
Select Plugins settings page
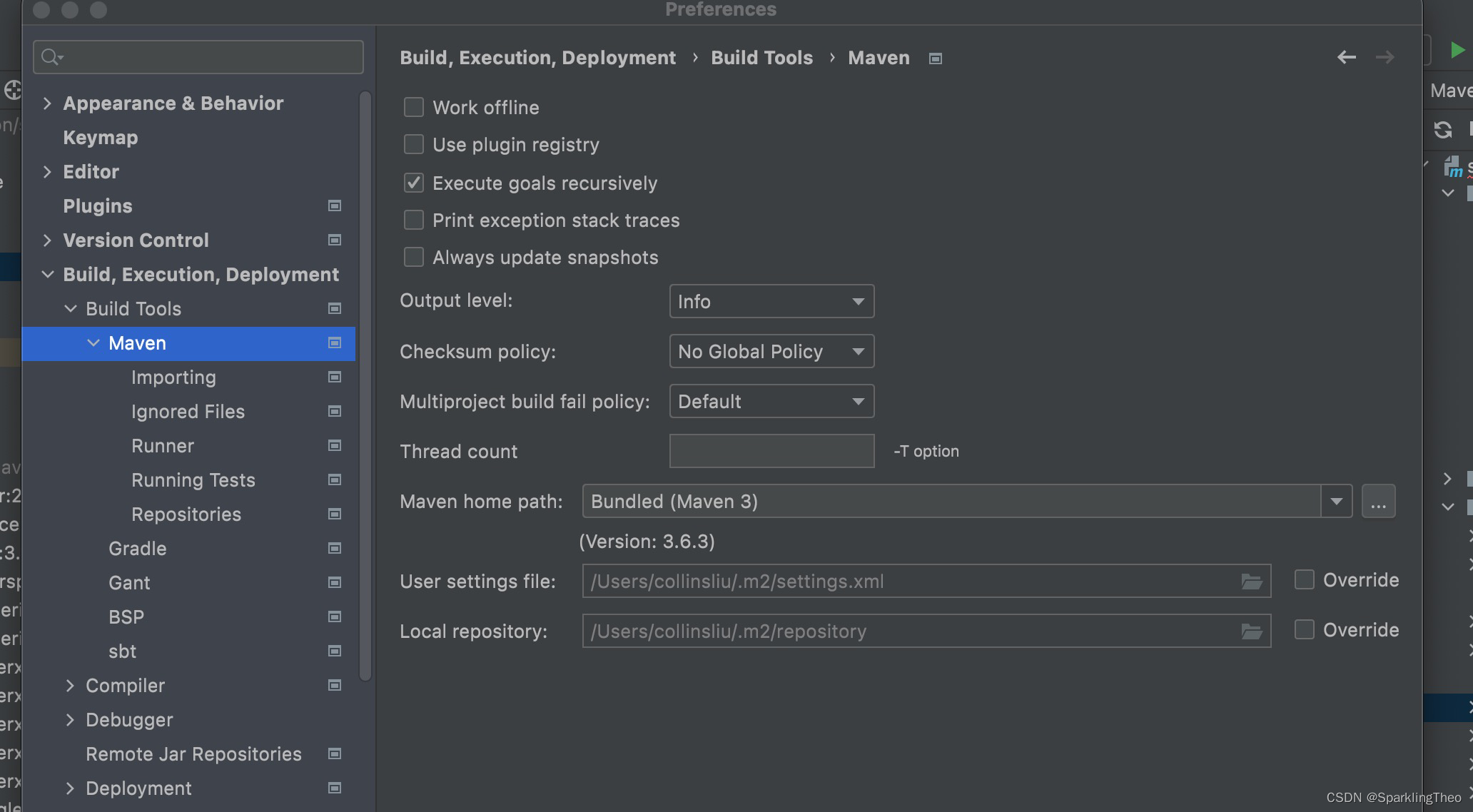point(98,206)
